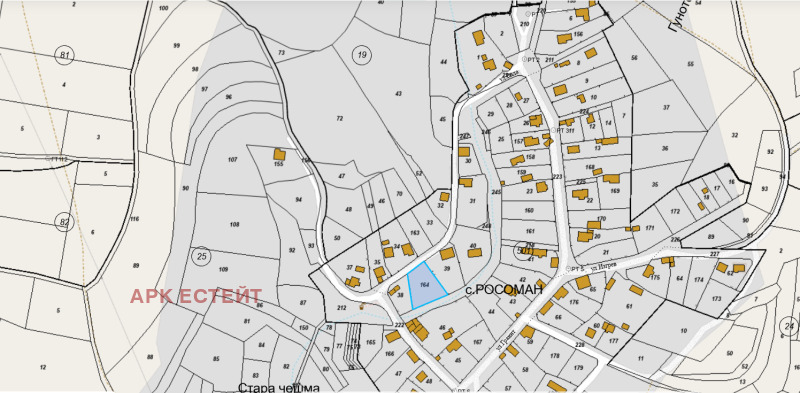Select parcel number 172
The image size is (800, 393).
tap(675, 211)
